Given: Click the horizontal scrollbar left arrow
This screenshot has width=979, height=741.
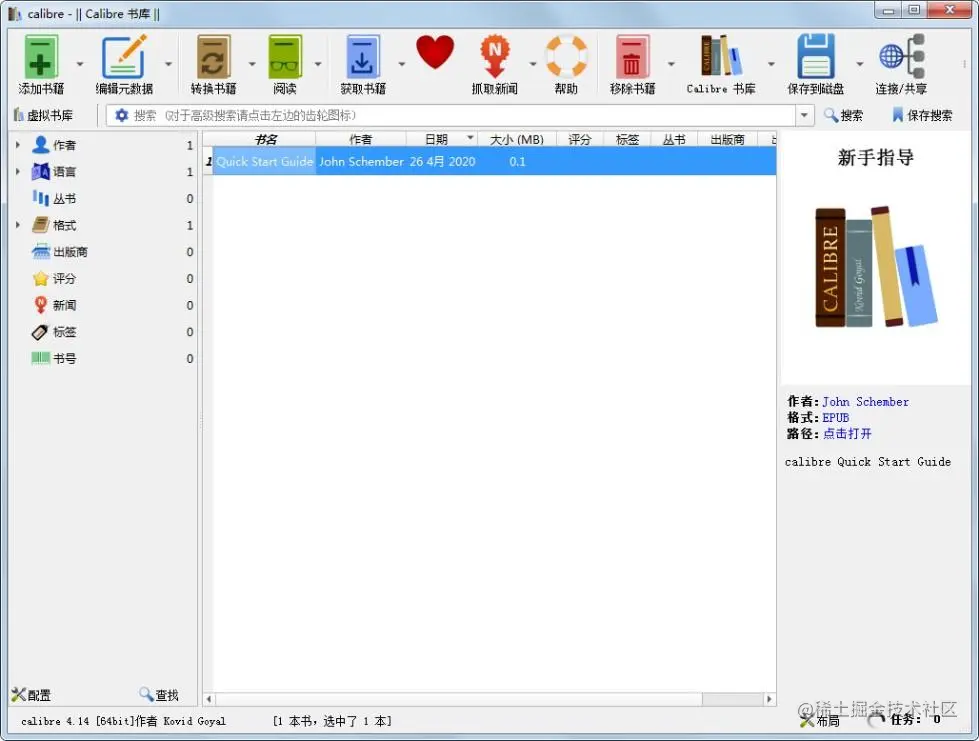Looking at the screenshot, I should pyautogui.click(x=209, y=699).
